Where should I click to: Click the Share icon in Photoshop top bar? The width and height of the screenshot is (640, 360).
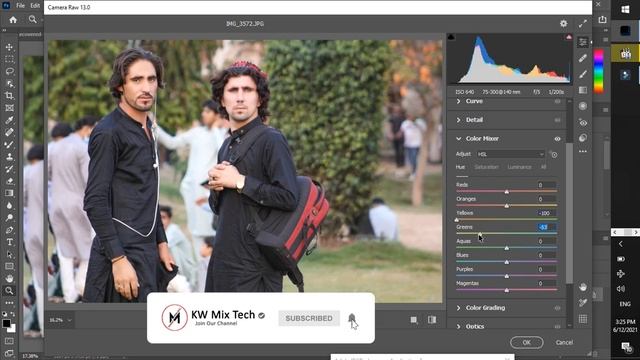(602, 19)
